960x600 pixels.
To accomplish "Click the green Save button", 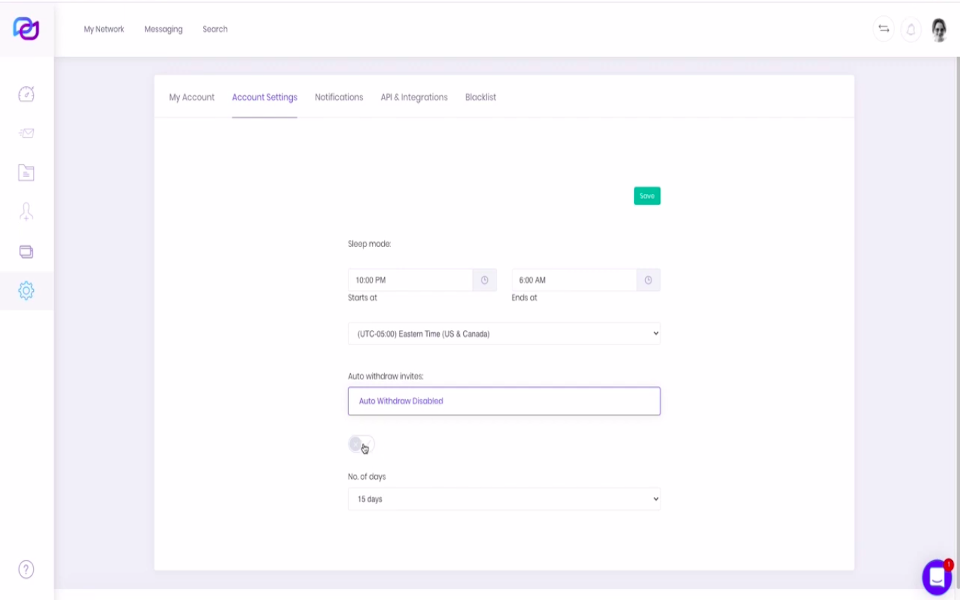I will point(647,196).
